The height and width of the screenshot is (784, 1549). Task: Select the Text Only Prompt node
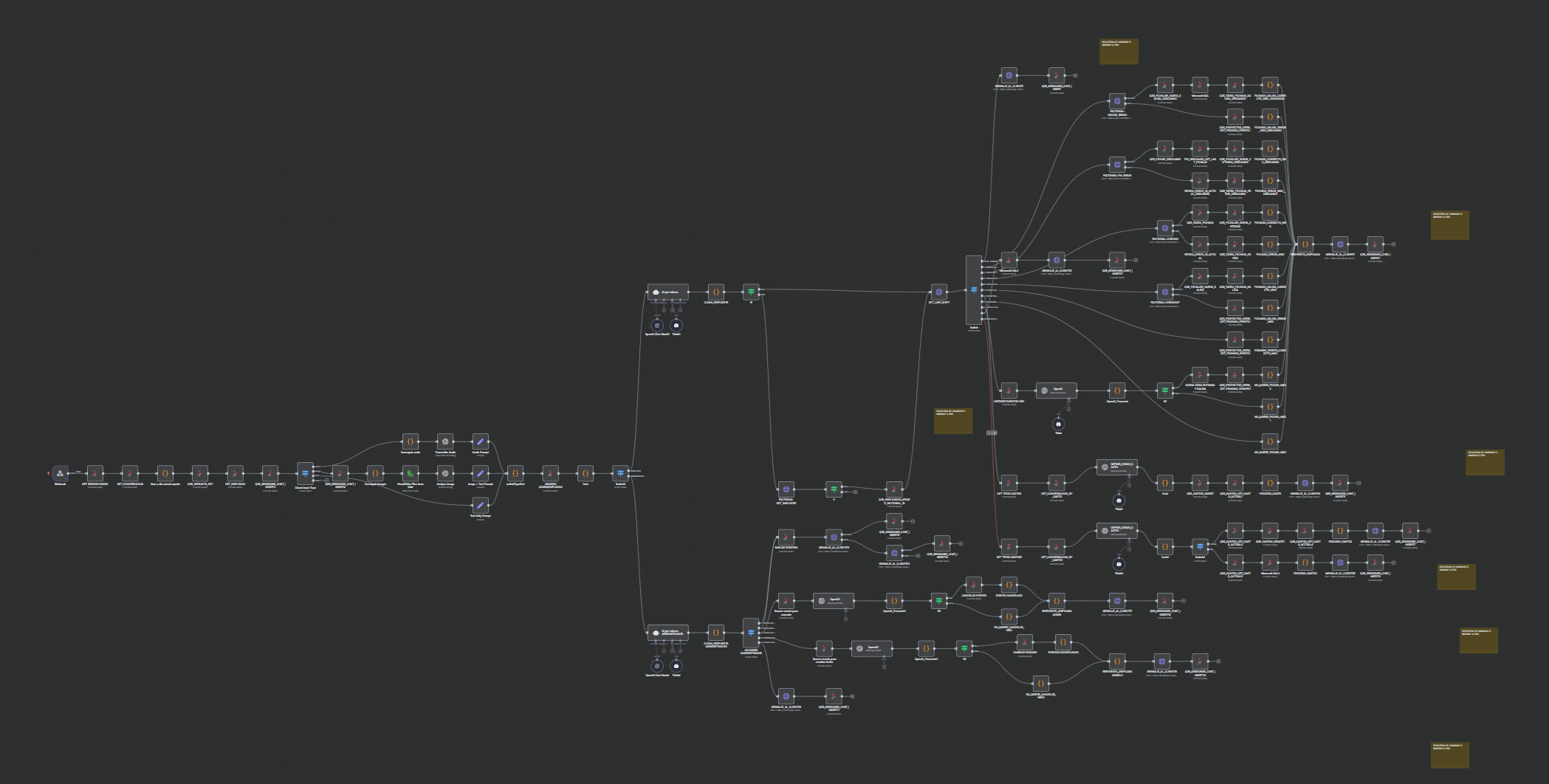(x=480, y=505)
